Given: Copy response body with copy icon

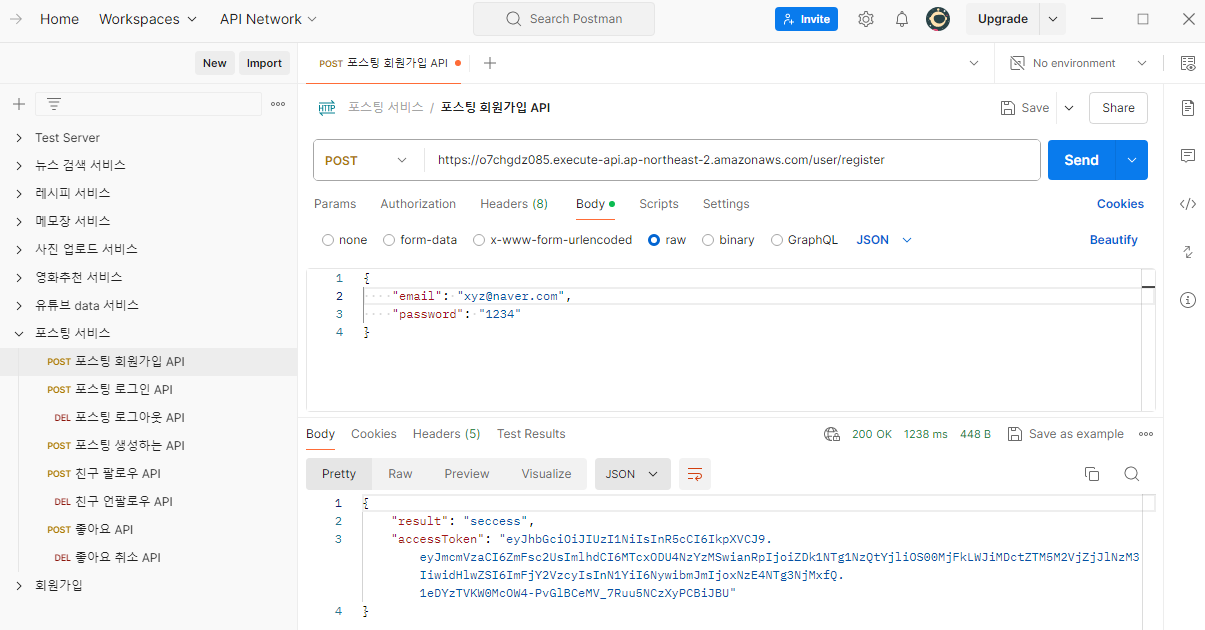Looking at the screenshot, I should [1092, 474].
